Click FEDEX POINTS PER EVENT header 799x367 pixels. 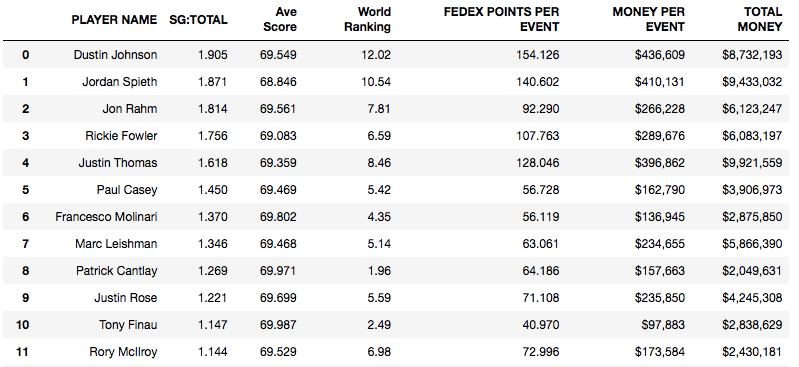pos(501,19)
